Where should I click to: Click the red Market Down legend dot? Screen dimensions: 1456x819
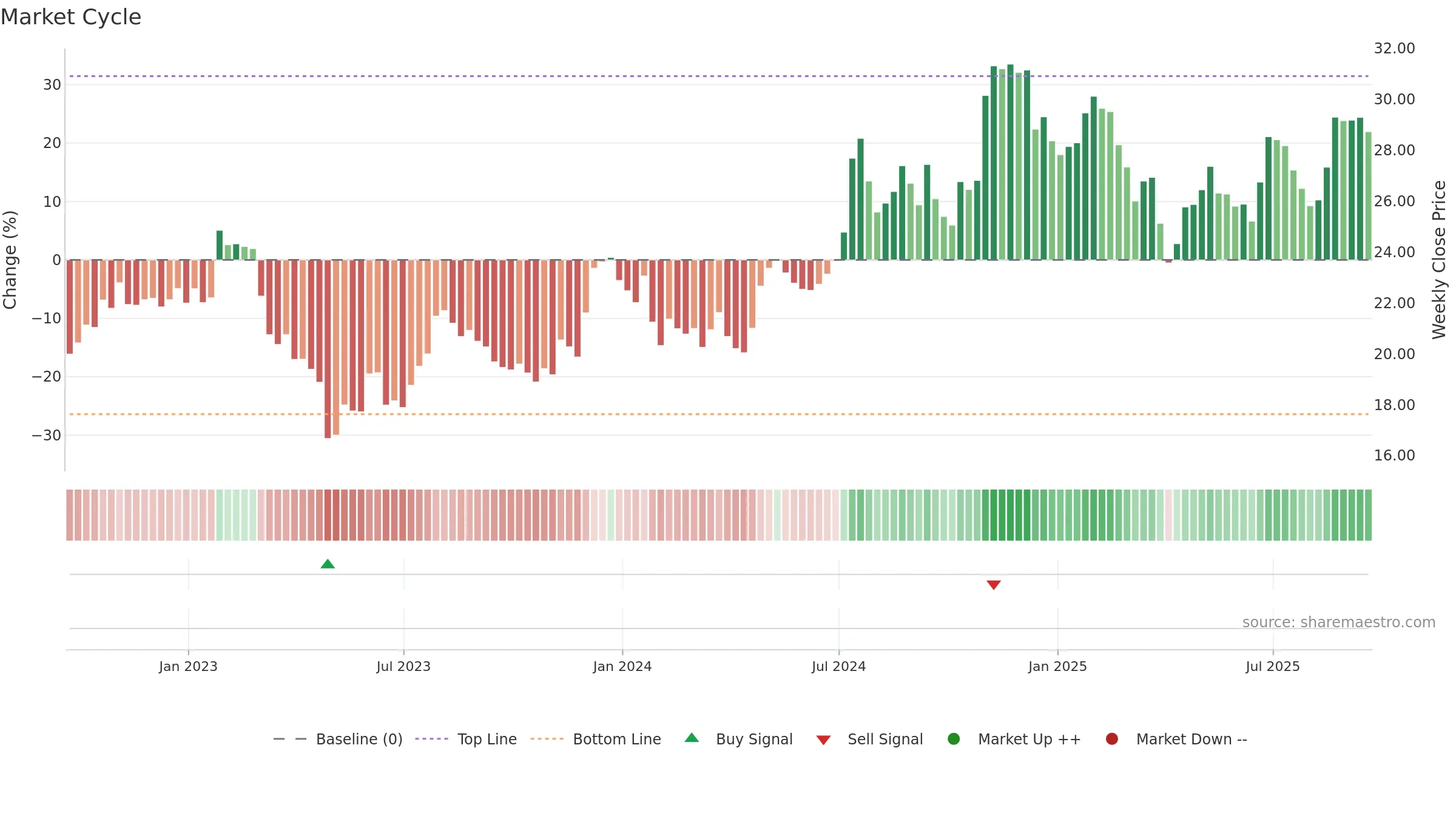[1112, 739]
